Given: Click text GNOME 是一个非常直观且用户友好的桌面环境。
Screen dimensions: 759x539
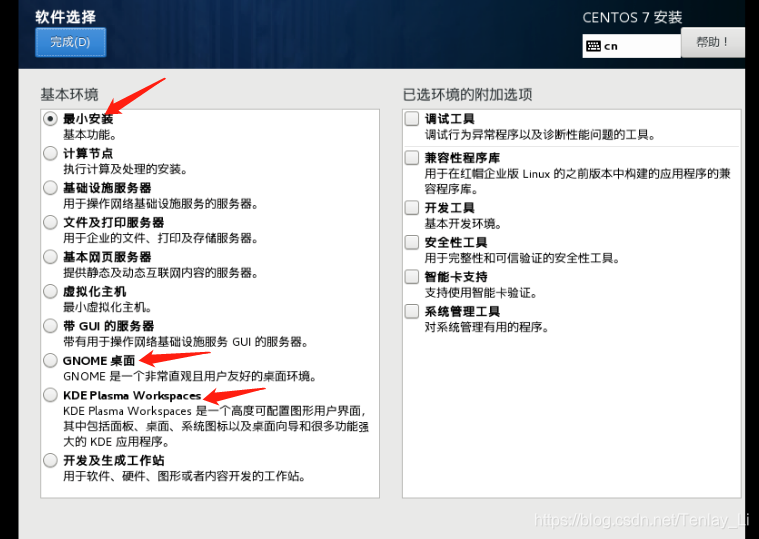Looking at the screenshot, I should tap(190, 376).
